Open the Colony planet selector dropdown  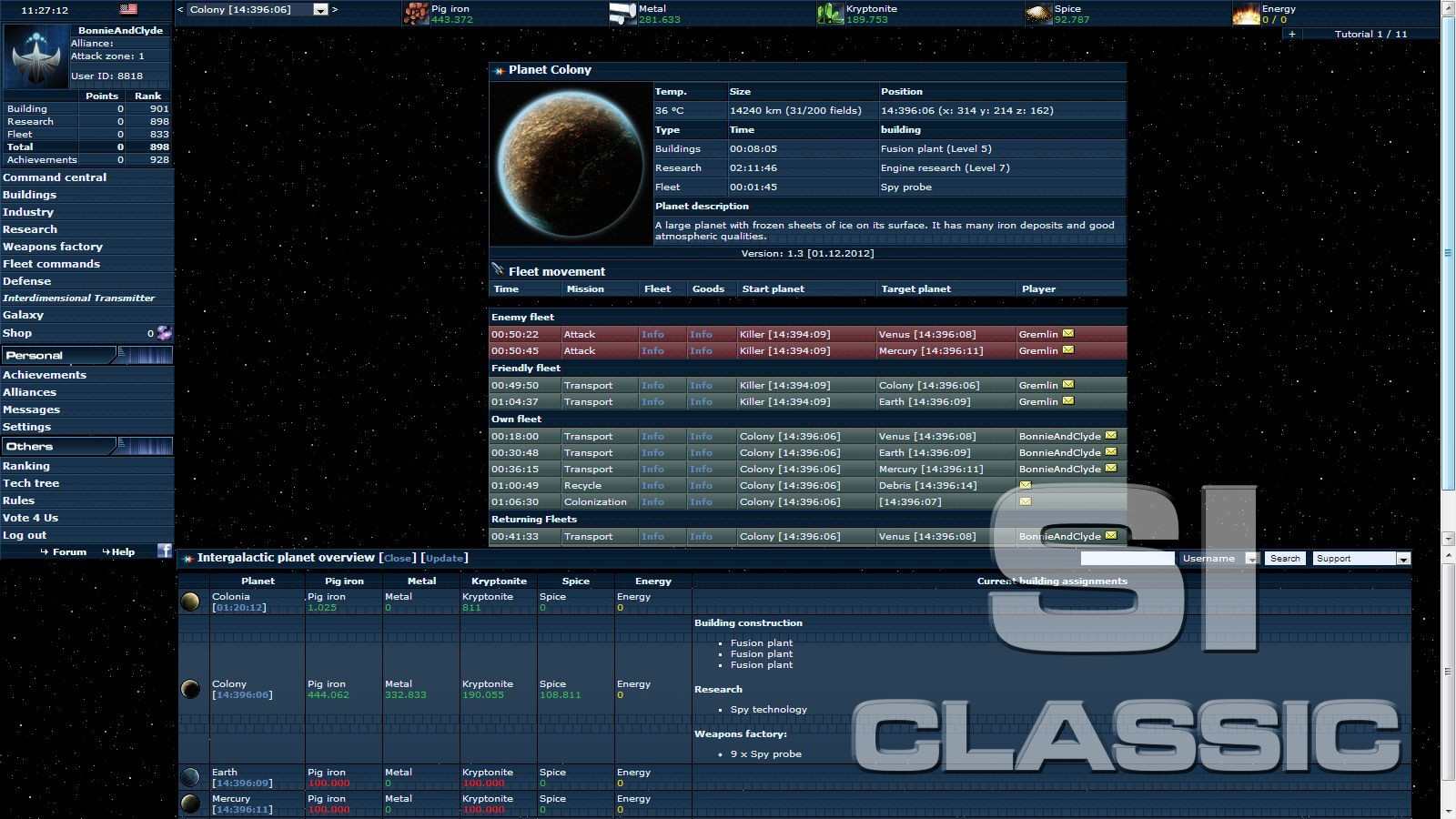point(318,9)
